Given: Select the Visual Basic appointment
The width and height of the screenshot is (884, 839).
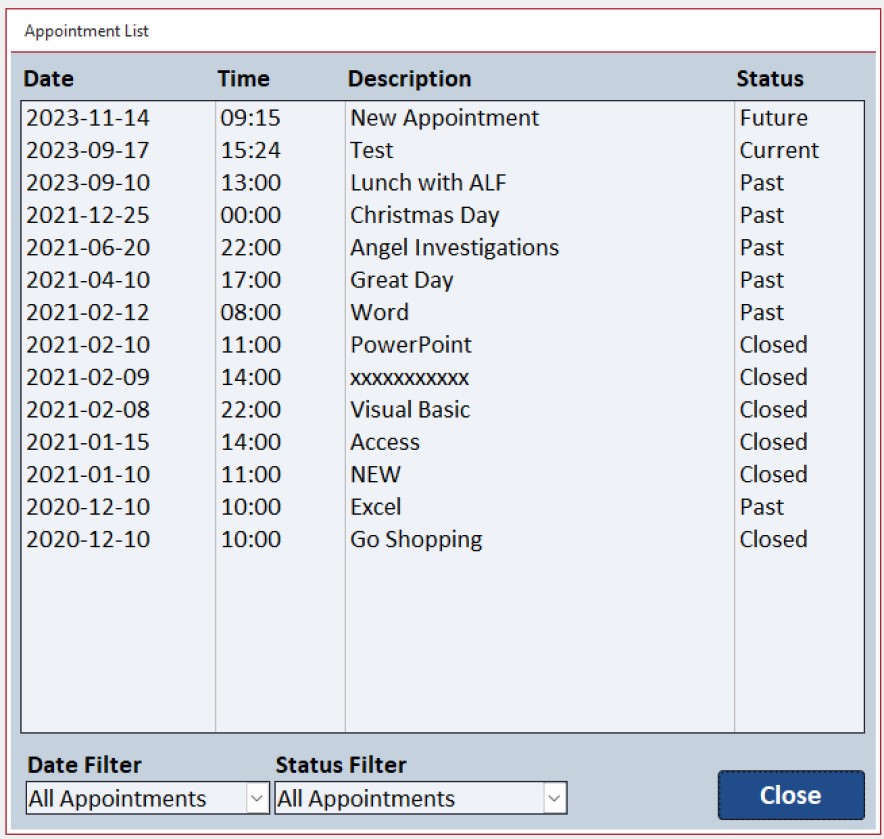Looking at the screenshot, I should coord(409,410).
